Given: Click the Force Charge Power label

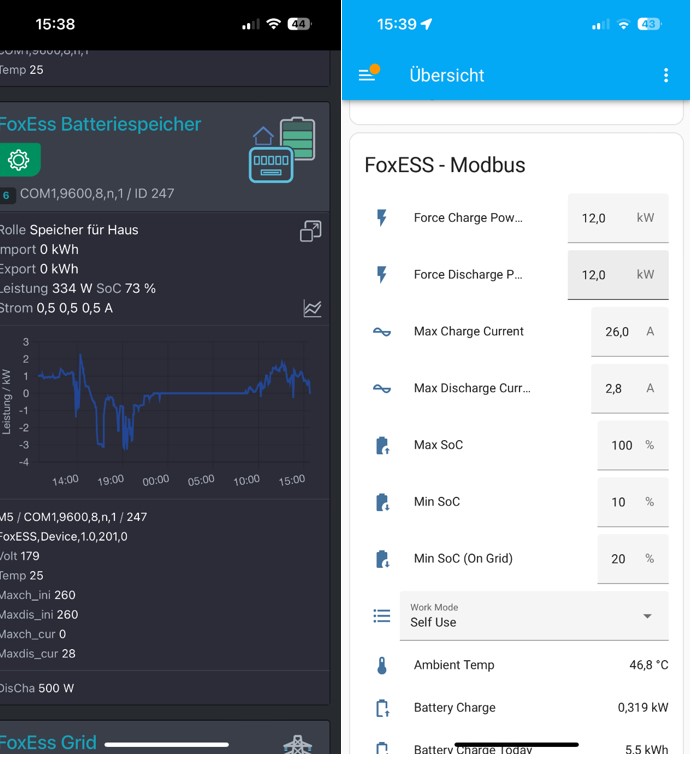Looking at the screenshot, I should [x=468, y=218].
